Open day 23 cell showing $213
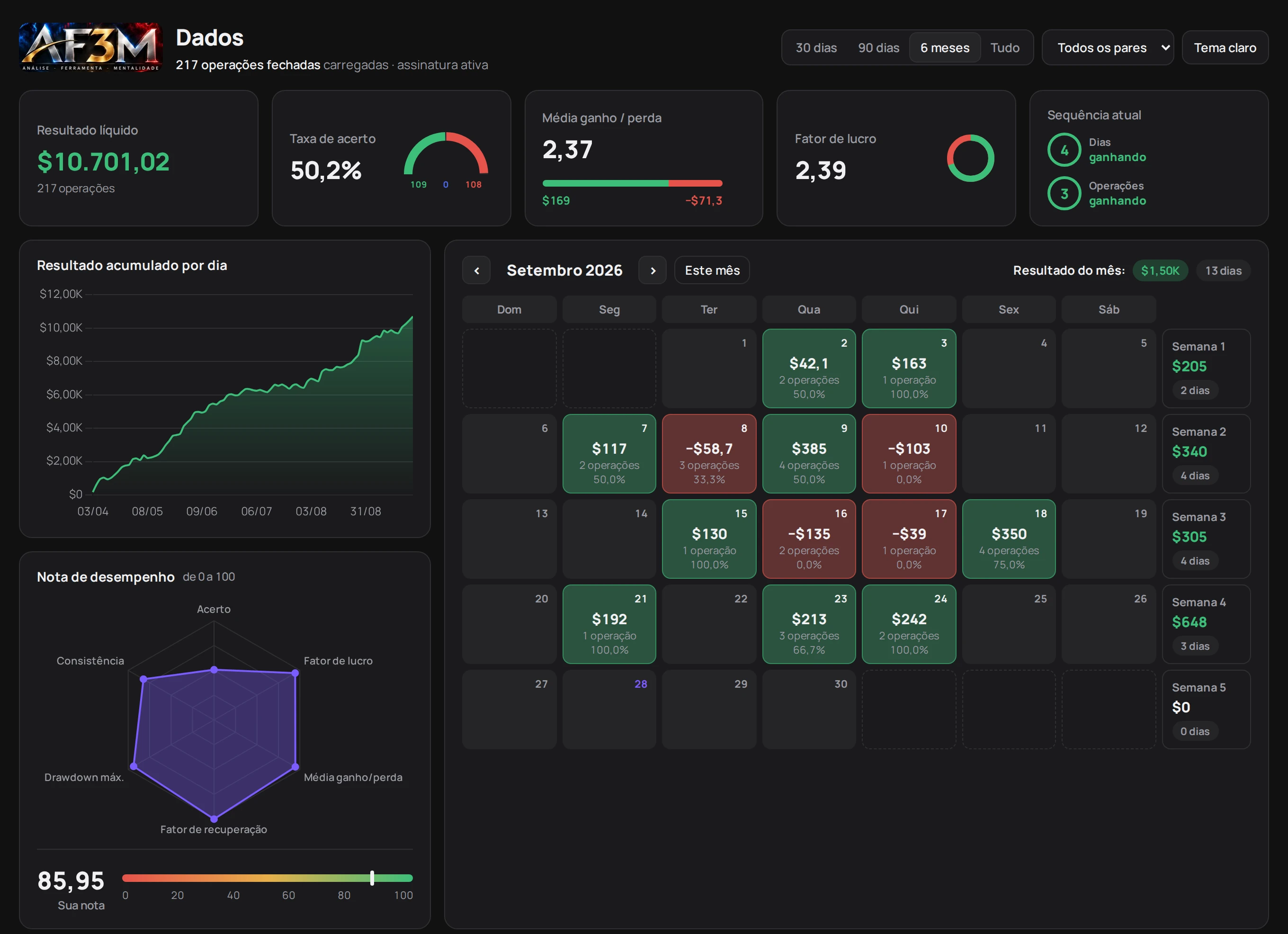 point(809,624)
